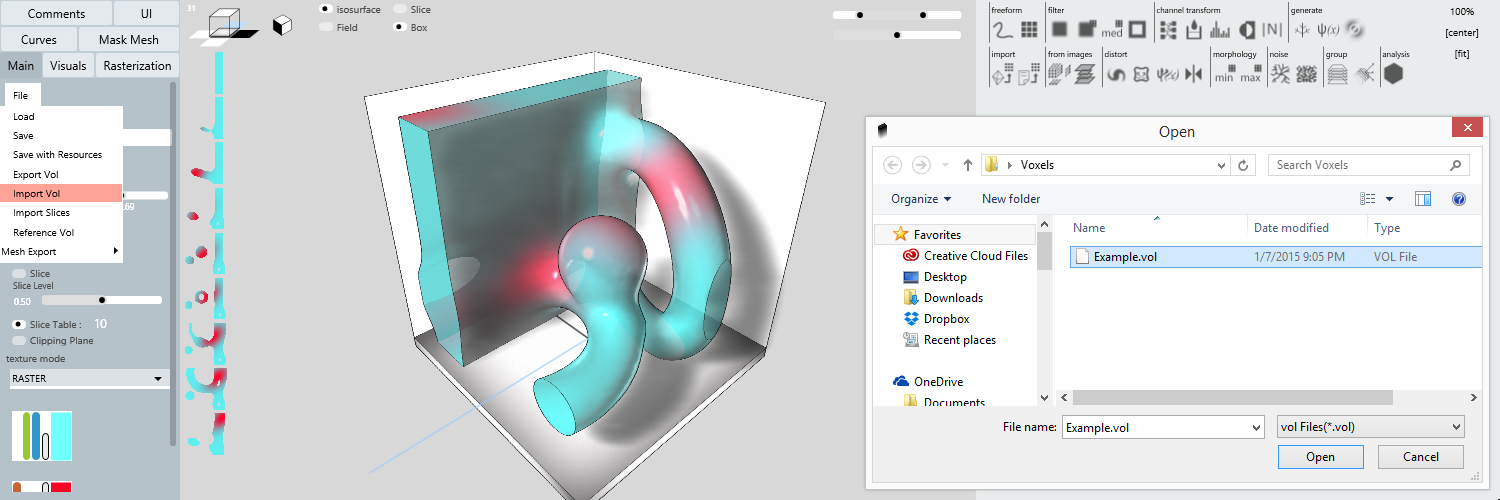1500x500 pixels.
Task: Open the view options dropdown arrow
Action: coord(1390,199)
